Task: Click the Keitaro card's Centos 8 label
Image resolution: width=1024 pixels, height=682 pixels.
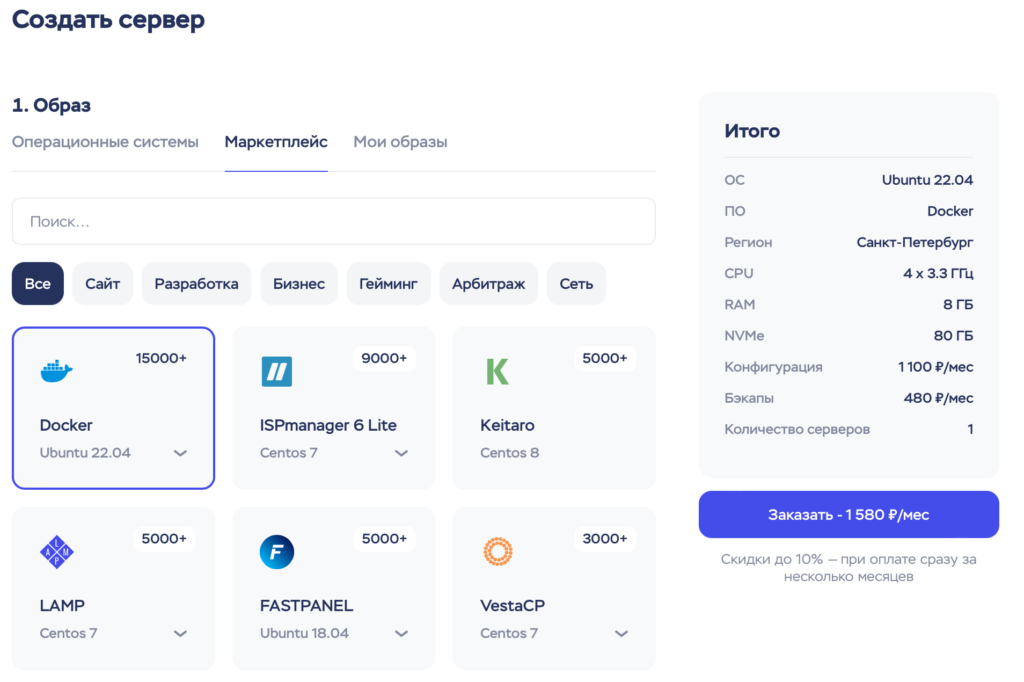Action: pyautogui.click(x=509, y=453)
